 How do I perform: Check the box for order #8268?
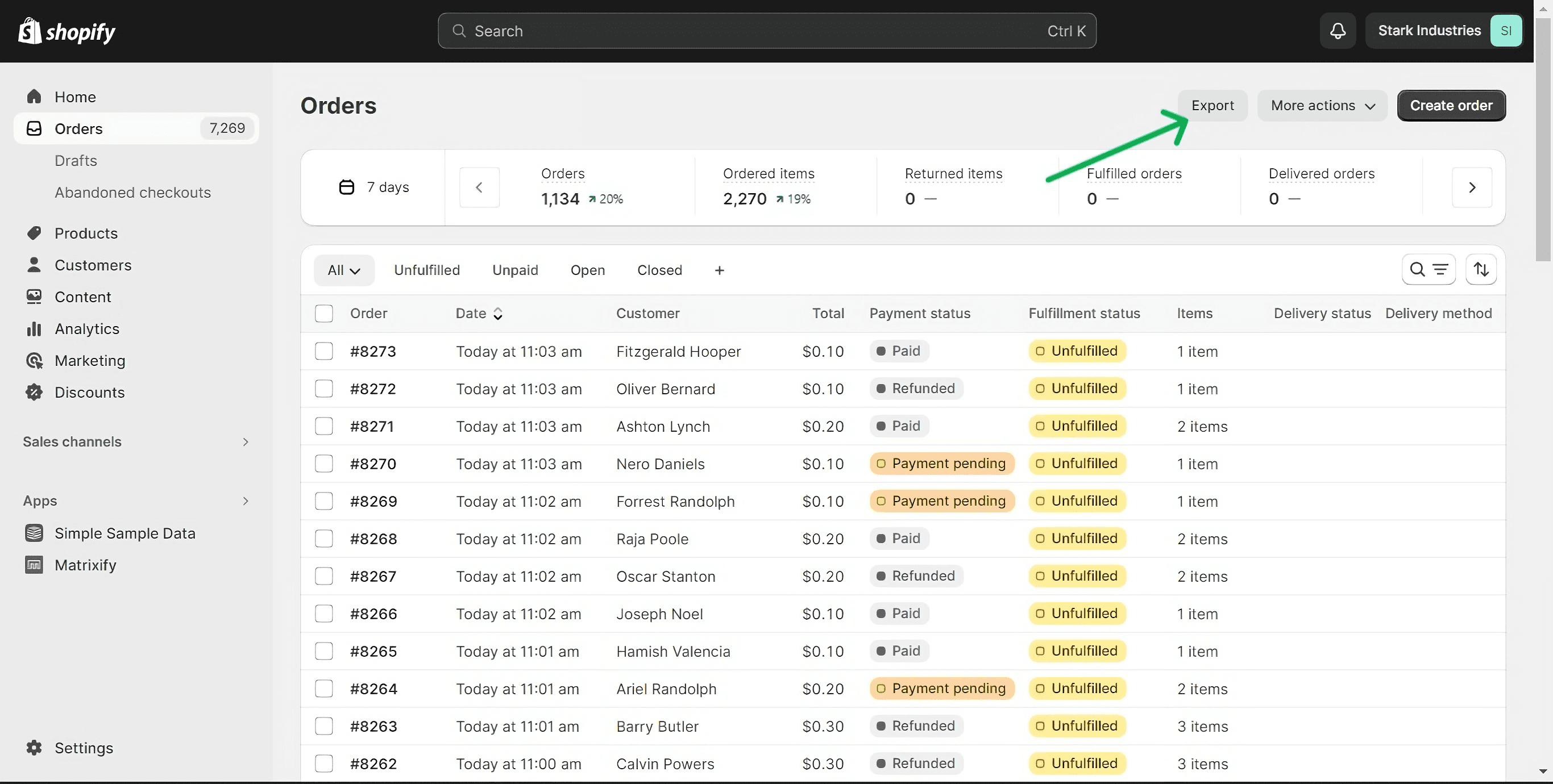click(x=324, y=539)
